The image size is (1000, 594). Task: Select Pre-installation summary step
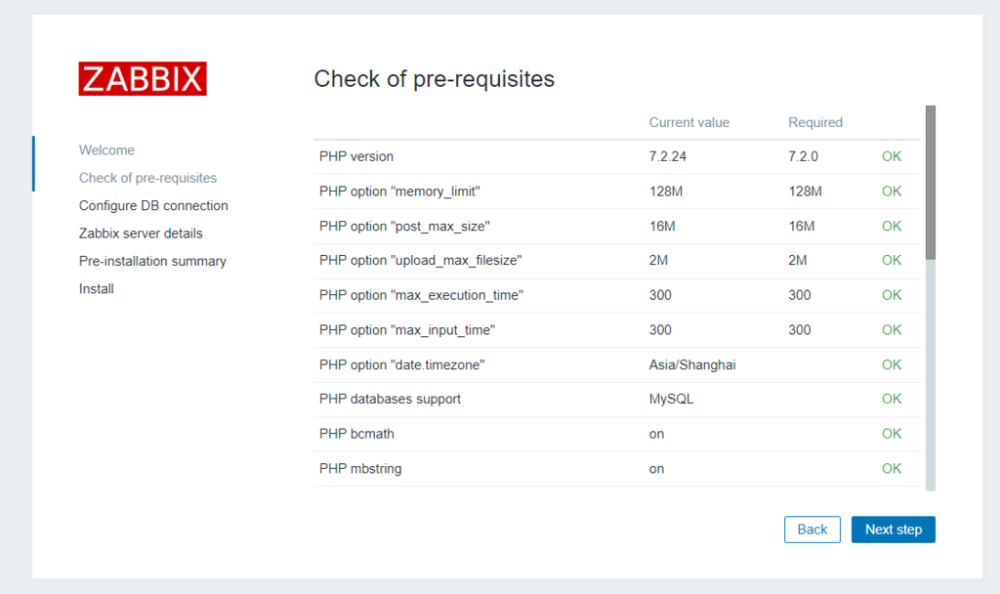[x=153, y=261]
